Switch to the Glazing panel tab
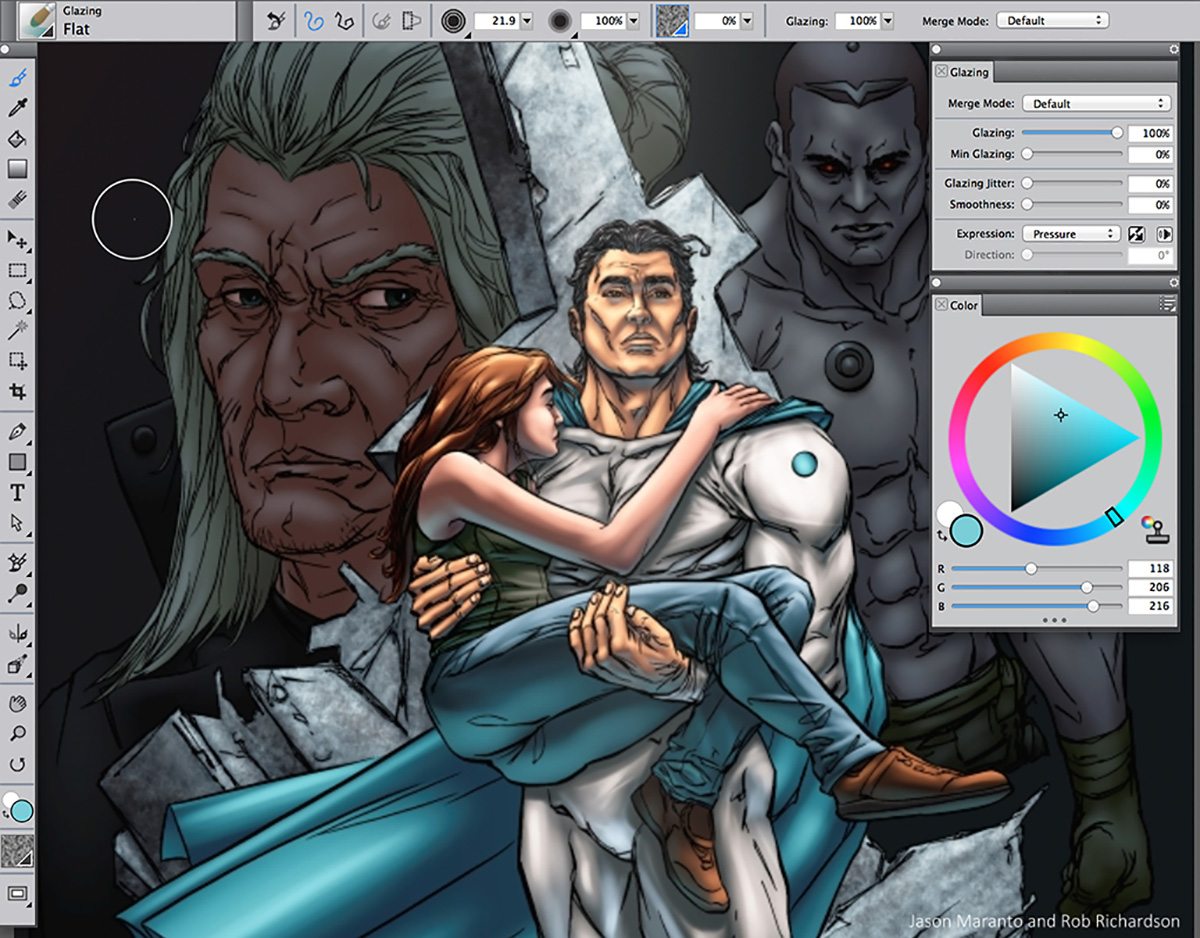1200x938 pixels. (x=968, y=72)
